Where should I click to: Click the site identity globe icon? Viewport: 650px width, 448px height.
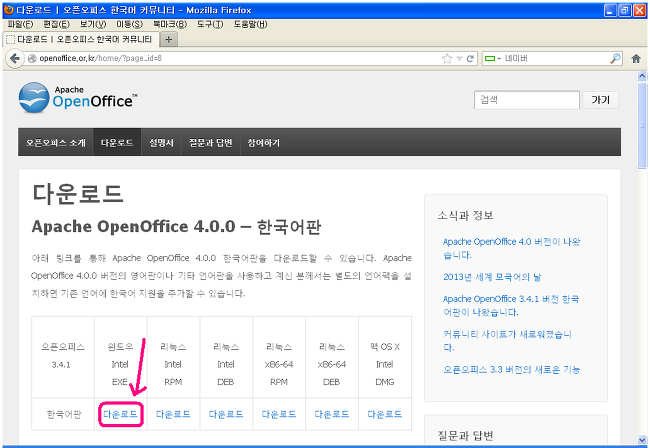(32, 58)
